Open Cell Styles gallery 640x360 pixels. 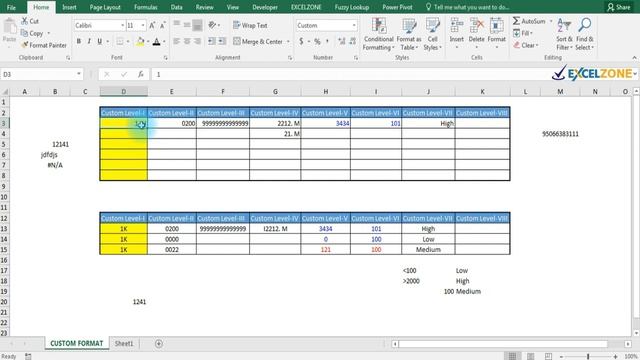pyautogui.click(x=432, y=34)
